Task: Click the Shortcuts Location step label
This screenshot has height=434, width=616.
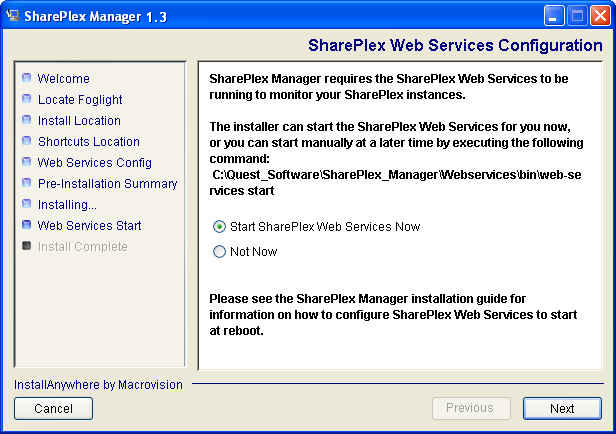Action: click(89, 141)
